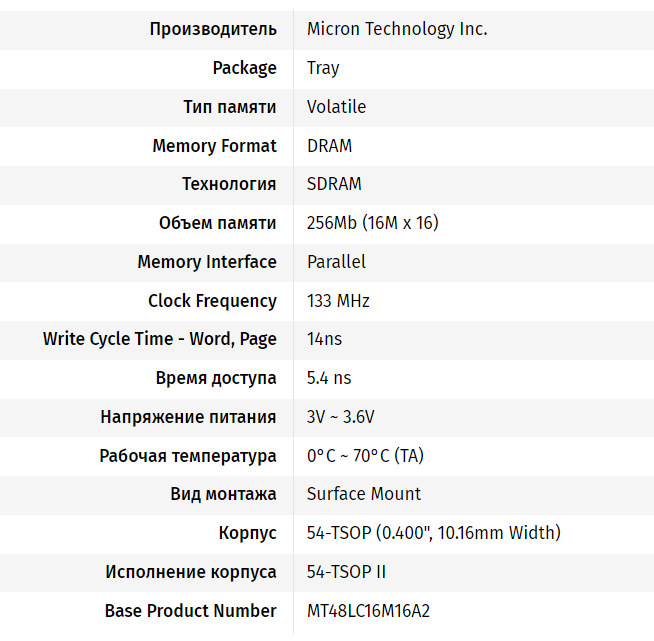Select the Технология row label
Viewport: 654px width, 641px height.
point(229,184)
